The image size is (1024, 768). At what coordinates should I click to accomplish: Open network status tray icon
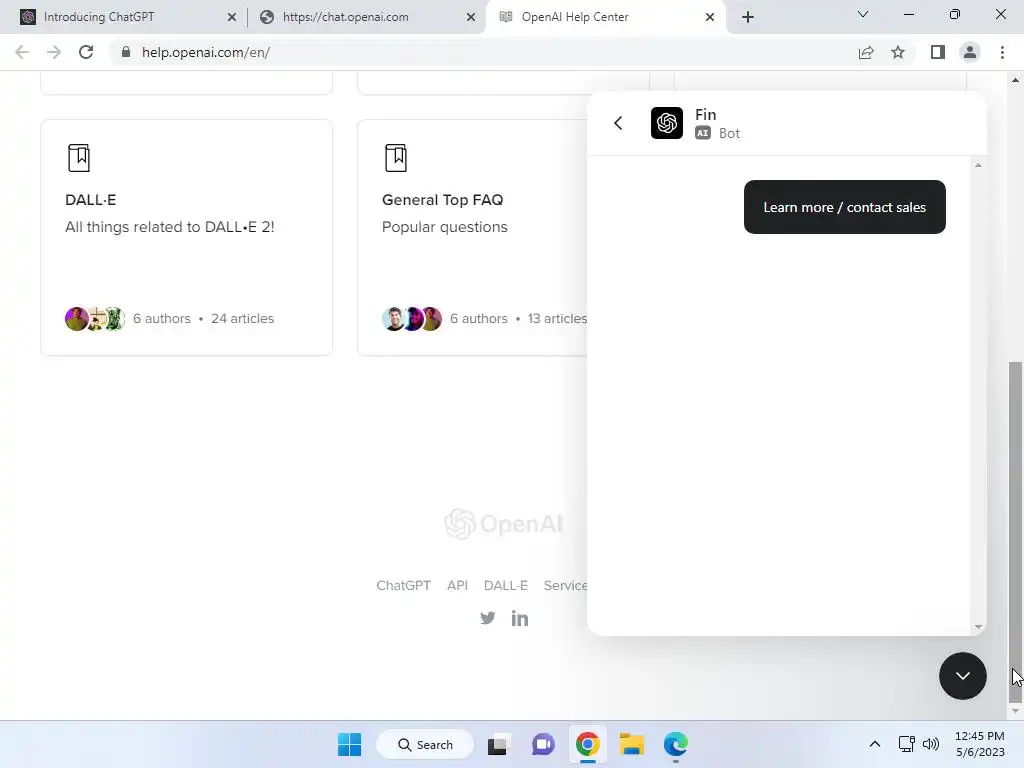click(906, 744)
